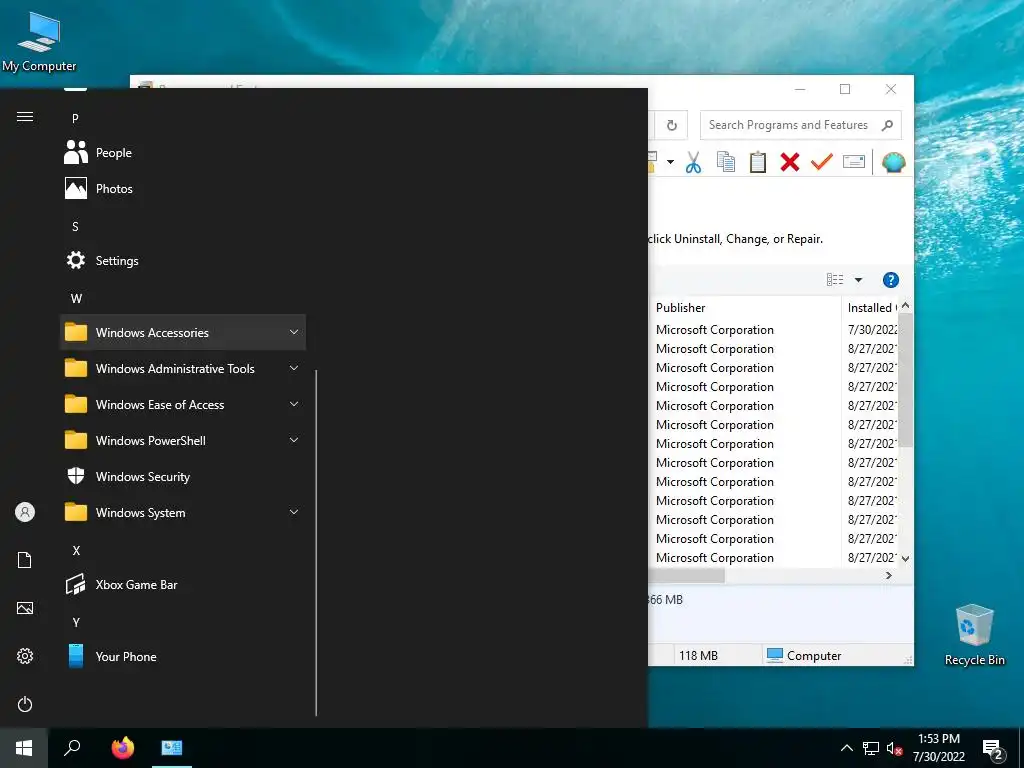This screenshot has width=1024, height=768.
Task: Minimize the Programs and Features window
Action: 800,89
